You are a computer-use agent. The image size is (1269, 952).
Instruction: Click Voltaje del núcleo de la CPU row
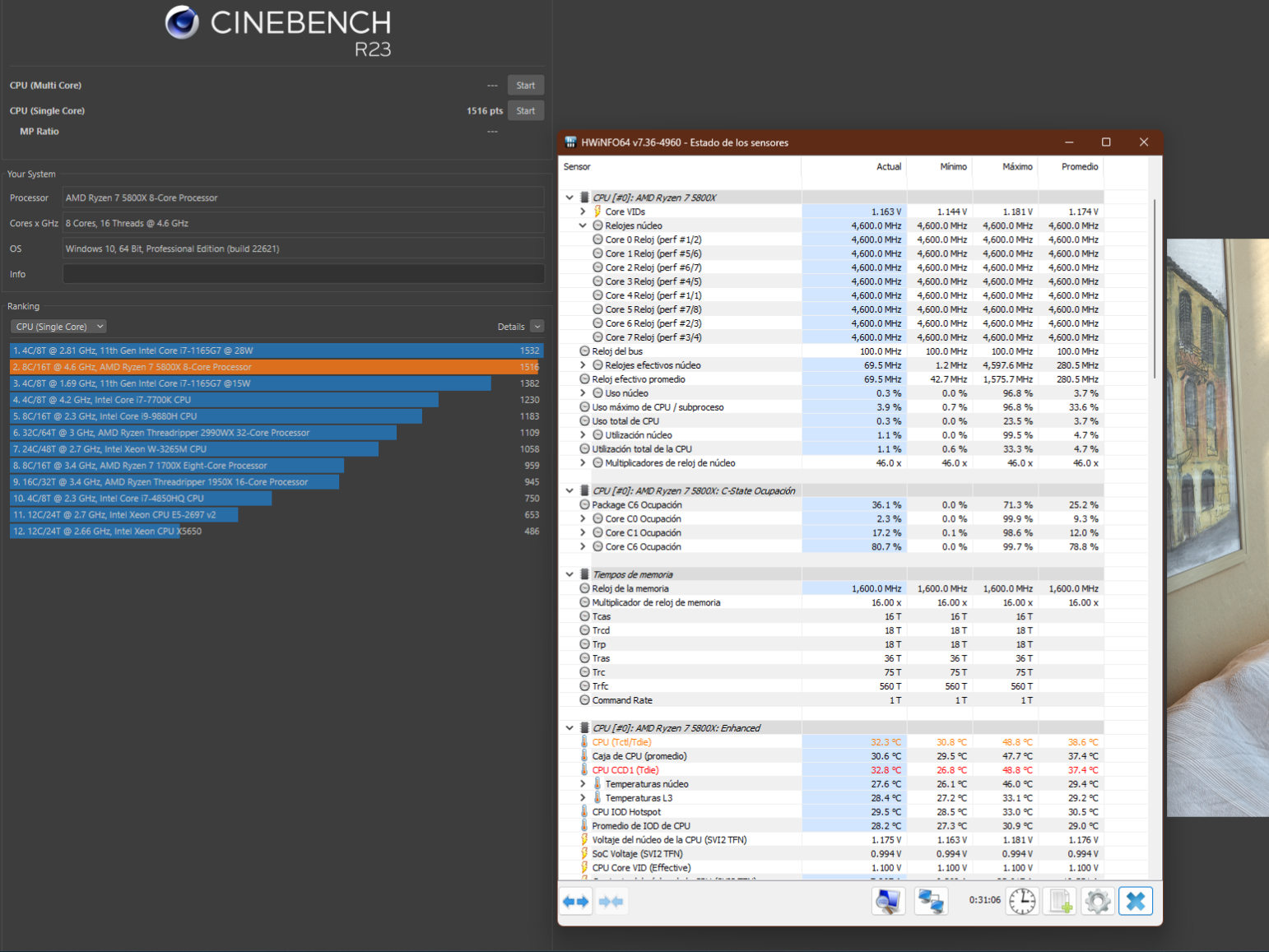831,840
